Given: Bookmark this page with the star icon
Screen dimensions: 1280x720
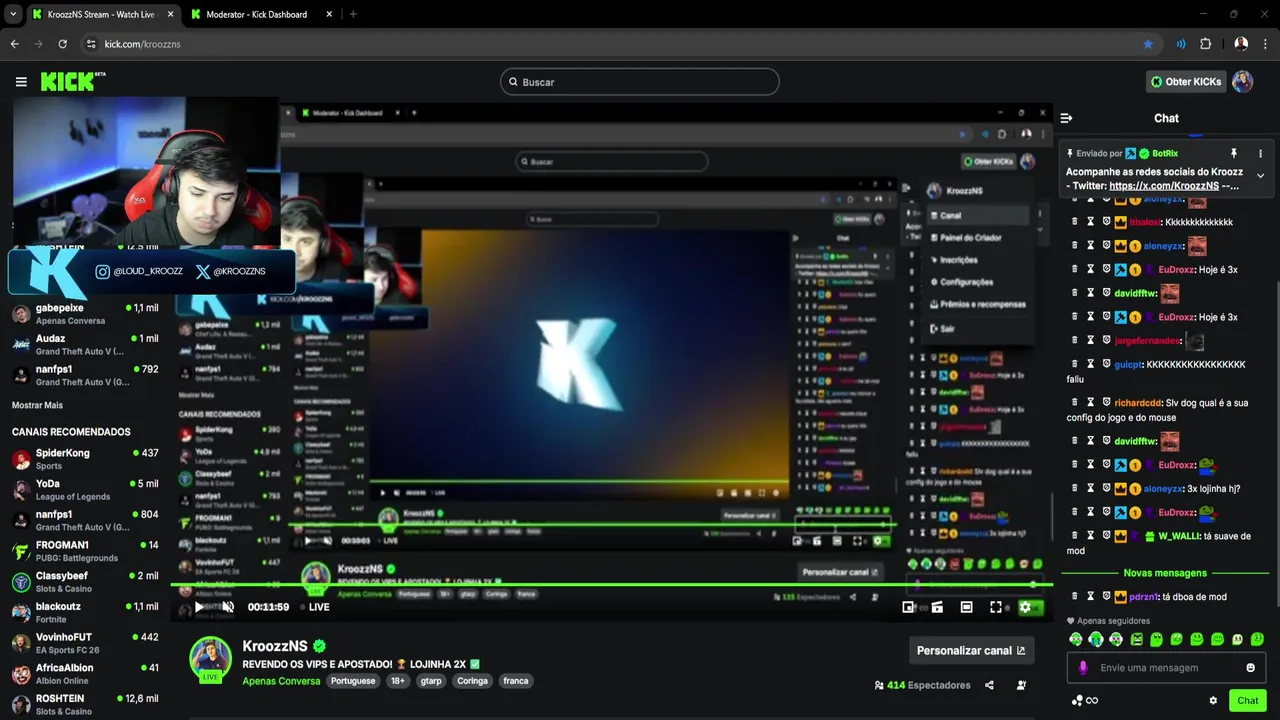Looking at the screenshot, I should click(x=1148, y=44).
